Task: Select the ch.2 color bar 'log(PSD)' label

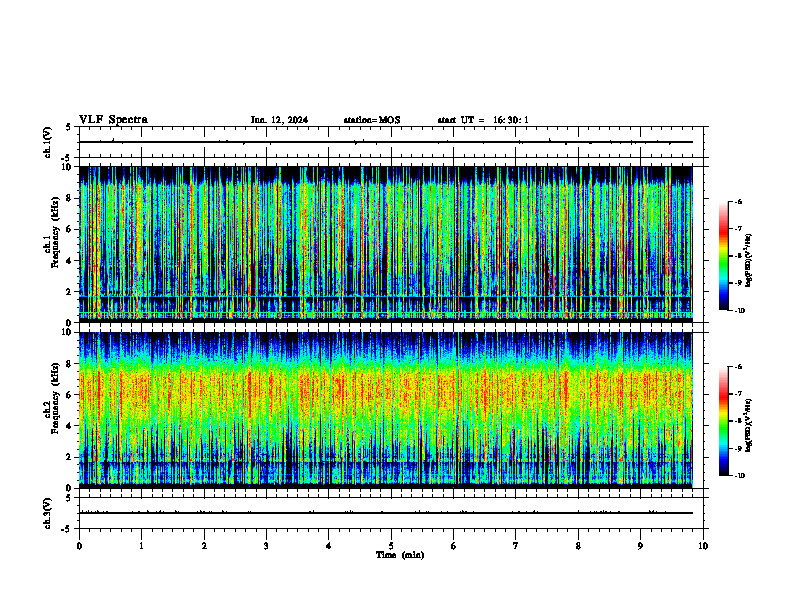Action: (749, 425)
